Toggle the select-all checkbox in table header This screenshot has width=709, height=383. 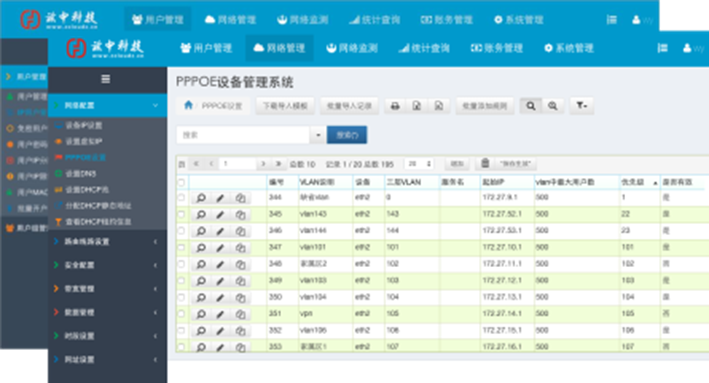click(181, 182)
